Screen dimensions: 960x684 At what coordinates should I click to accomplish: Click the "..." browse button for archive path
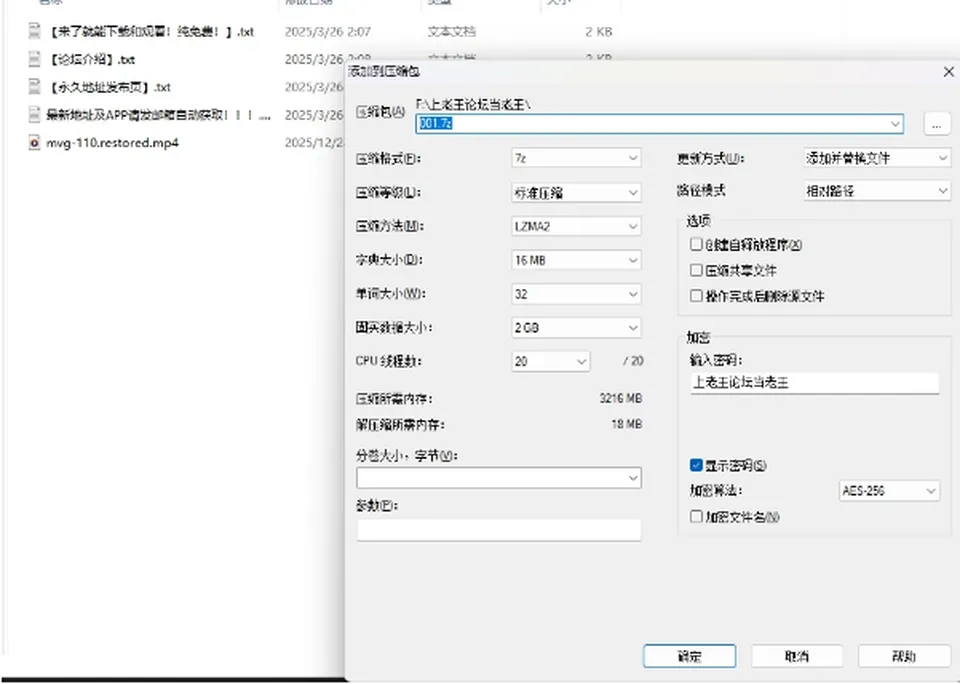pos(936,124)
